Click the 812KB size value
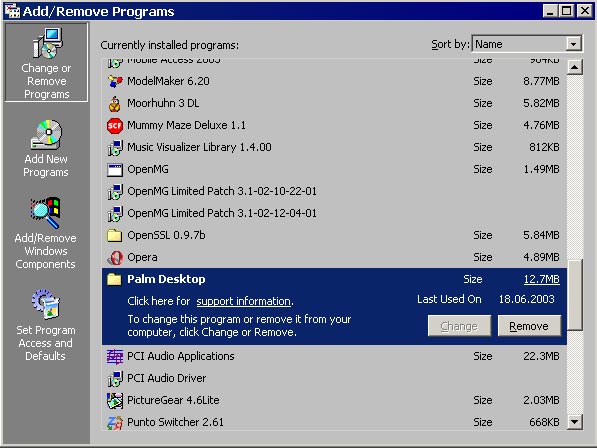Screen dimensions: 597x448 coord(544,147)
